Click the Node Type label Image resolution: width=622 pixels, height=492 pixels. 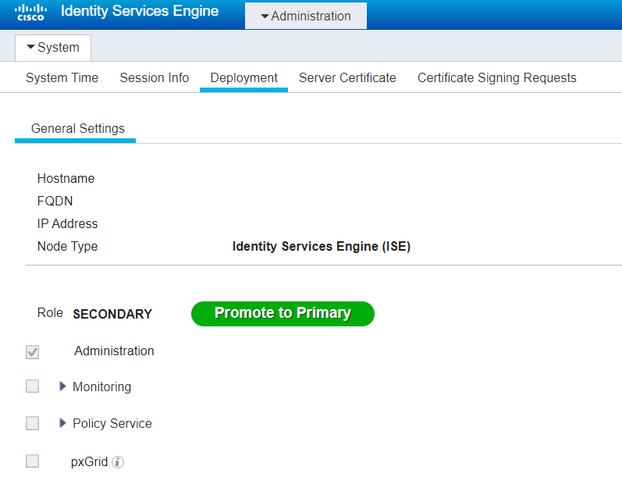click(67, 246)
